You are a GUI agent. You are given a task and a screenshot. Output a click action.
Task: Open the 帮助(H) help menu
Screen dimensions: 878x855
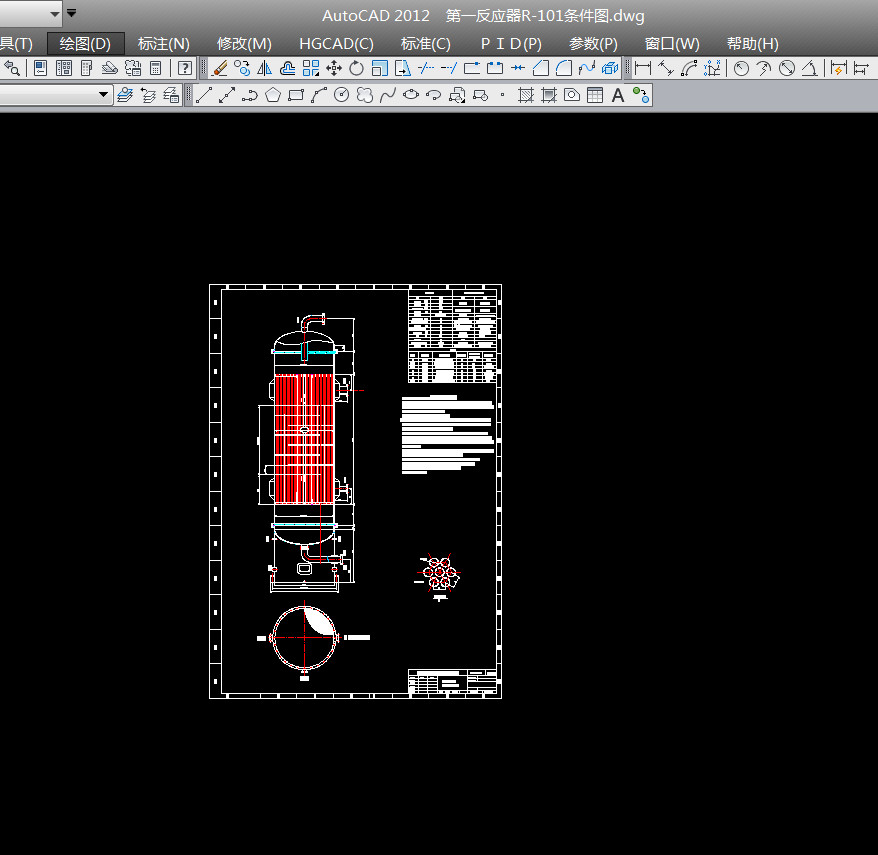tap(753, 44)
